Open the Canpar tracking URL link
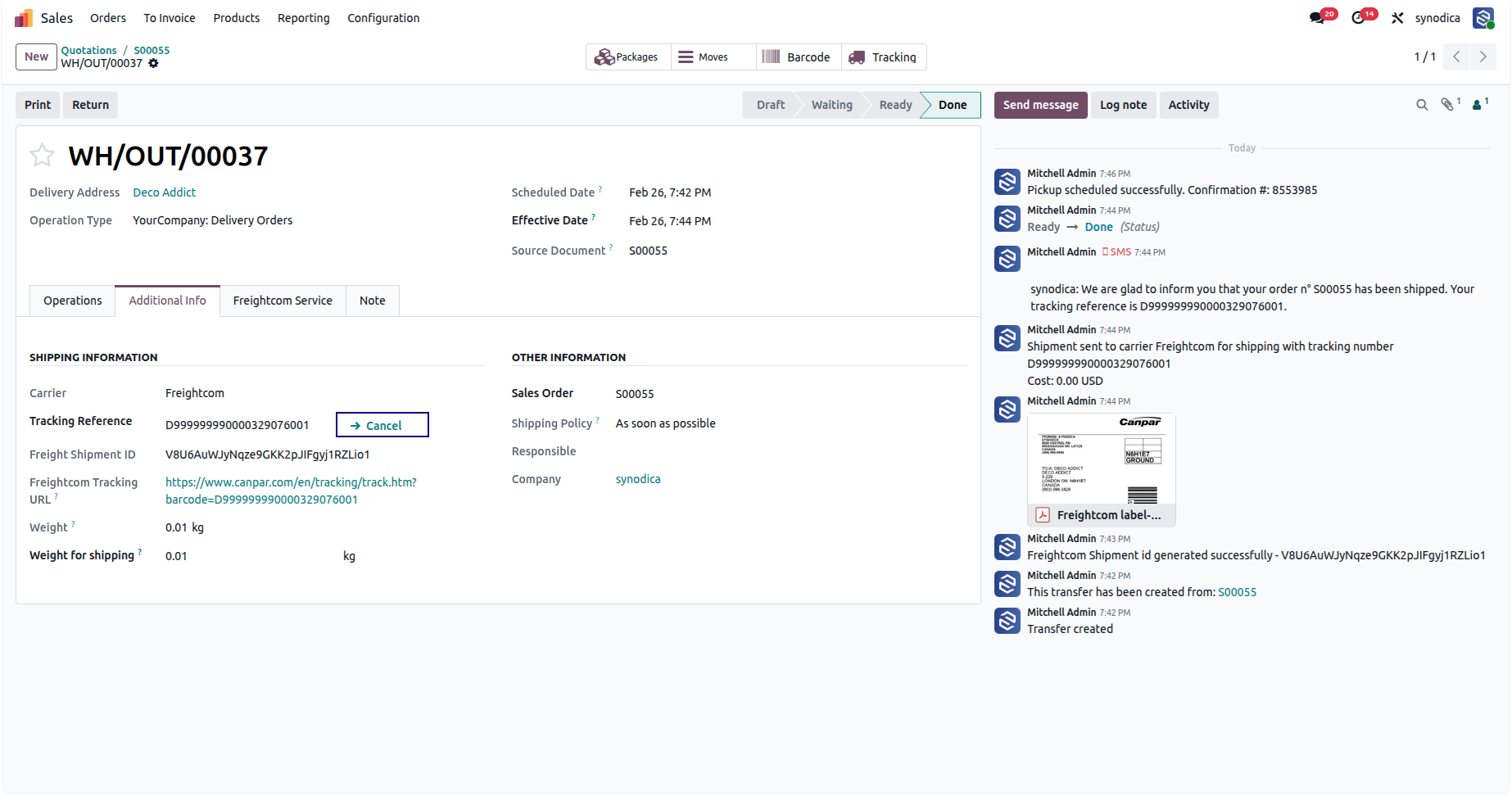 291,491
